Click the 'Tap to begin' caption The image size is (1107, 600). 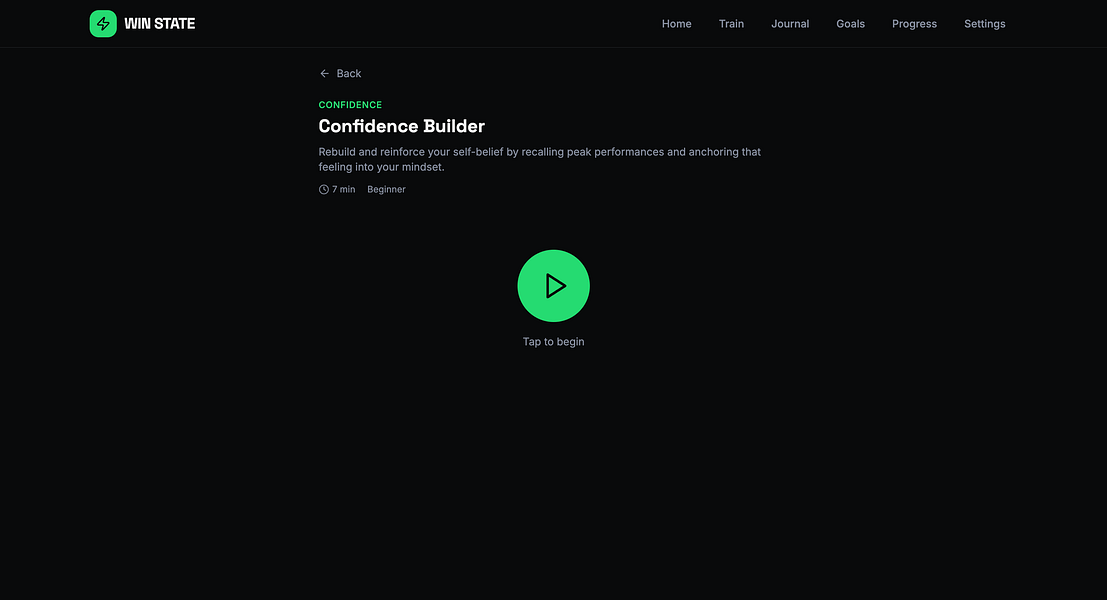(x=554, y=342)
